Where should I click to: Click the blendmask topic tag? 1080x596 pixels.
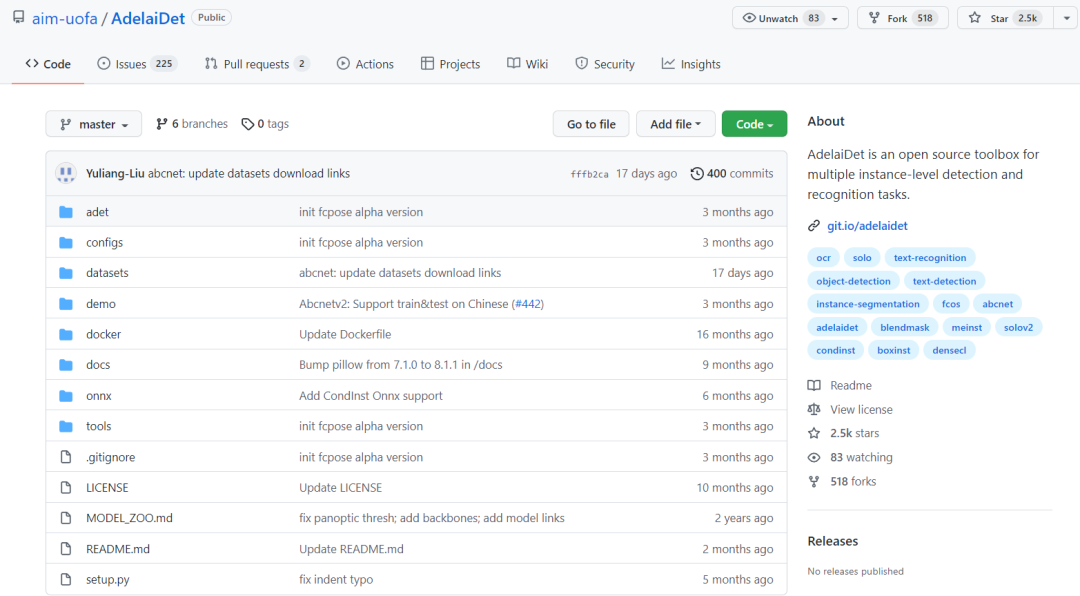point(904,327)
